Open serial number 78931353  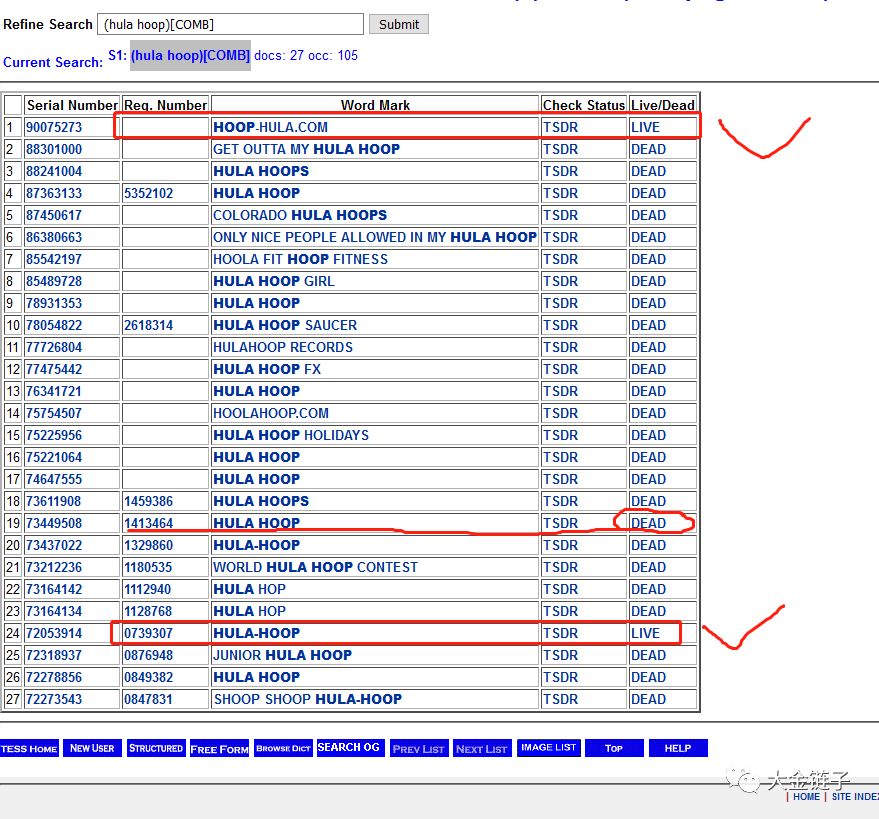pos(54,303)
